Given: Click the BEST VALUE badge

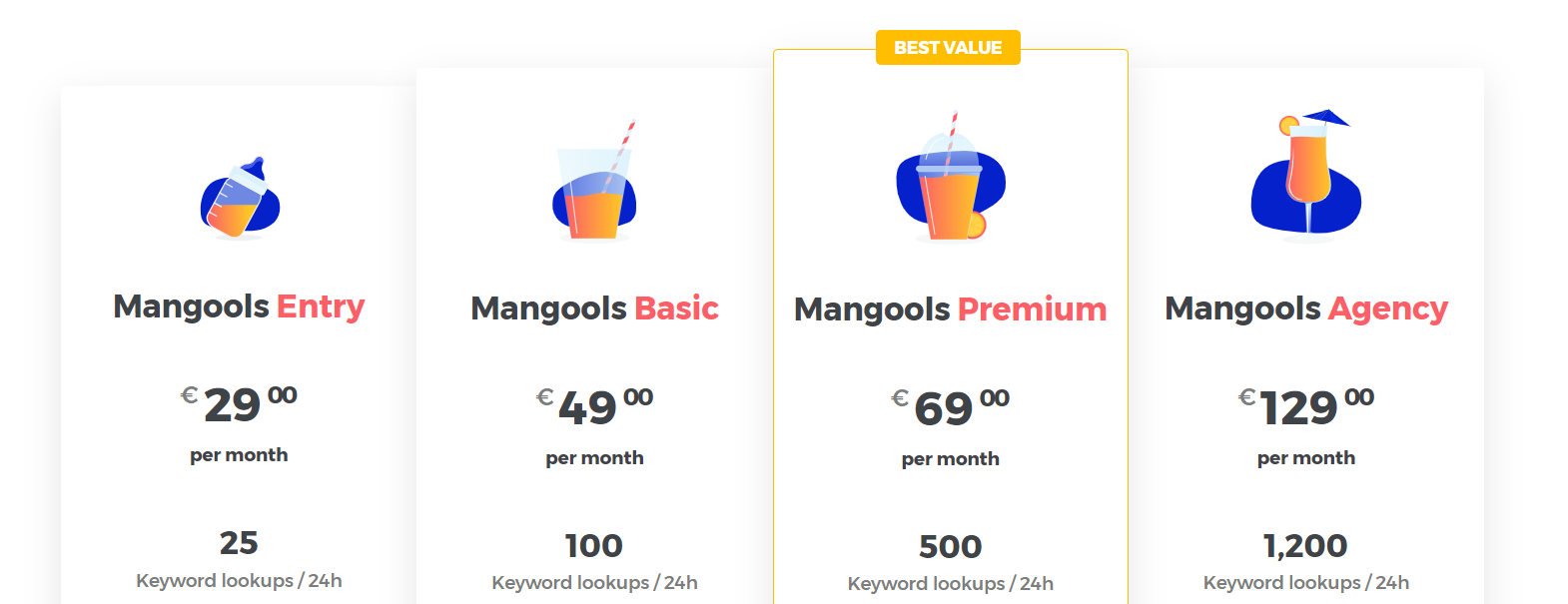Looking at the screenshot, I should 948,47.
